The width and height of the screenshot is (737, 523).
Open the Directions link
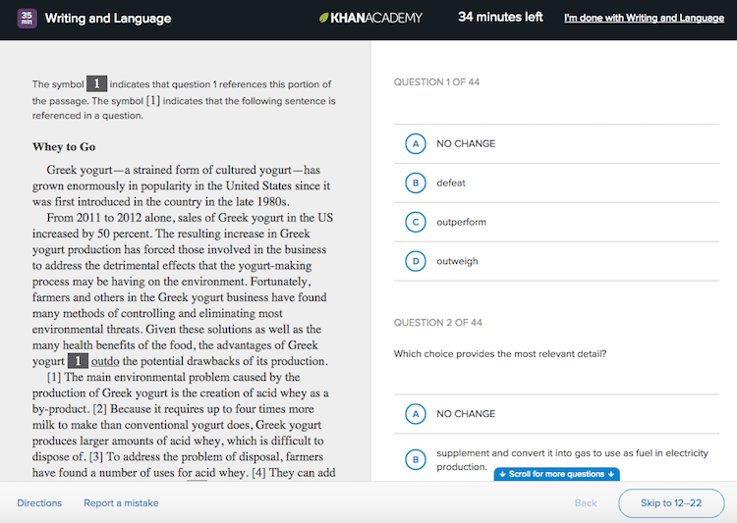pyautogui.click(x=39, y=503)
